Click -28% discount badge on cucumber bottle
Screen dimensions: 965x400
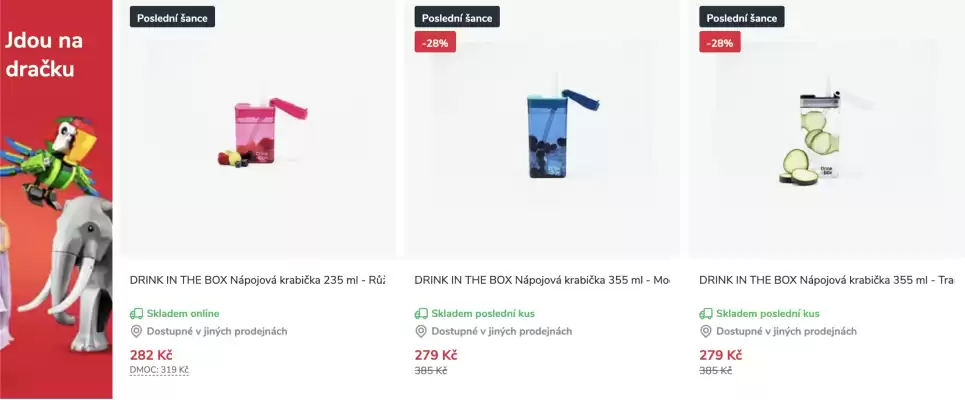pos(719,43)
